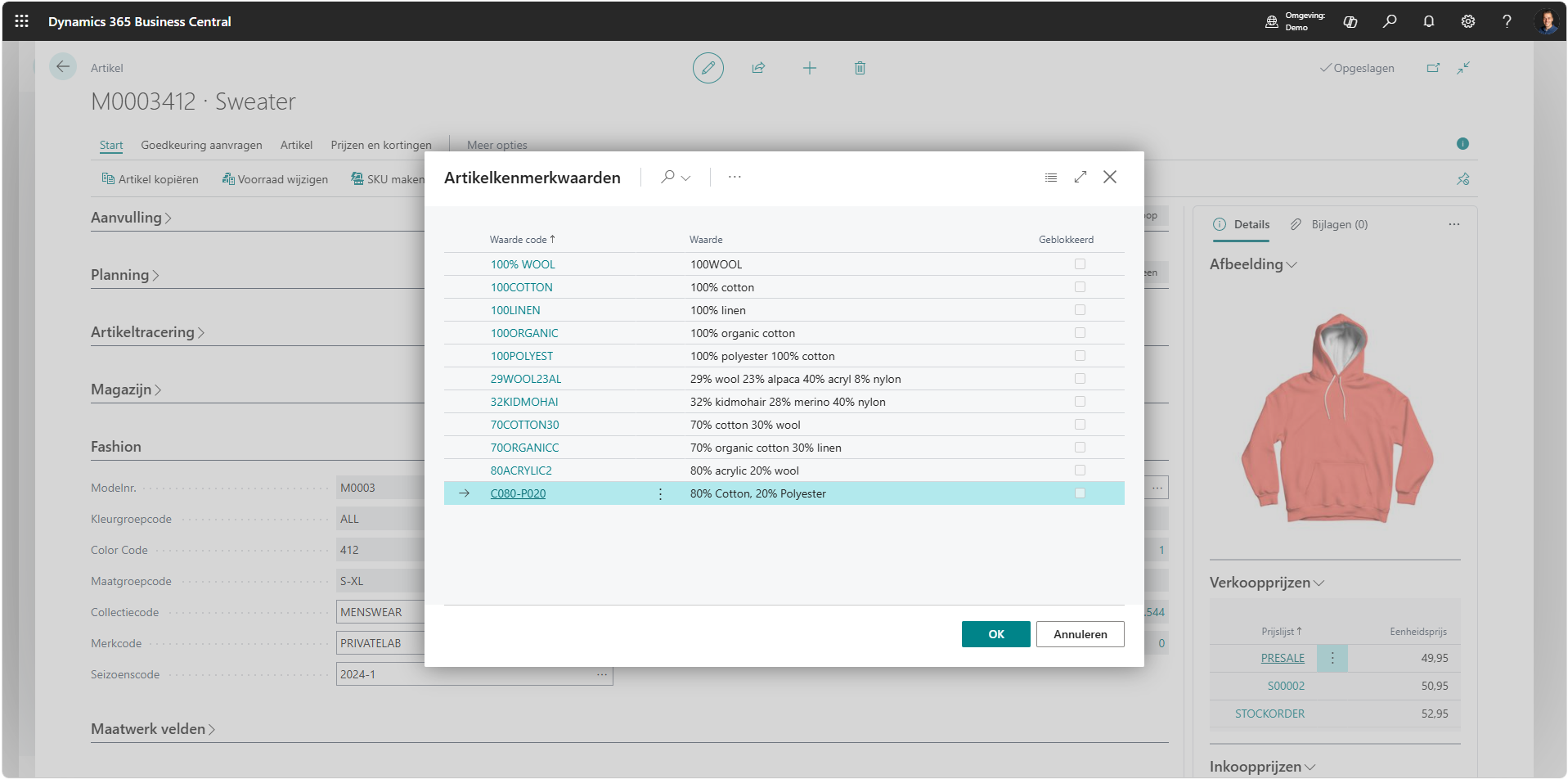Open the PRESALE price list link
Viewport: 1568px width, 779px height.
[x=1283, y=658]
